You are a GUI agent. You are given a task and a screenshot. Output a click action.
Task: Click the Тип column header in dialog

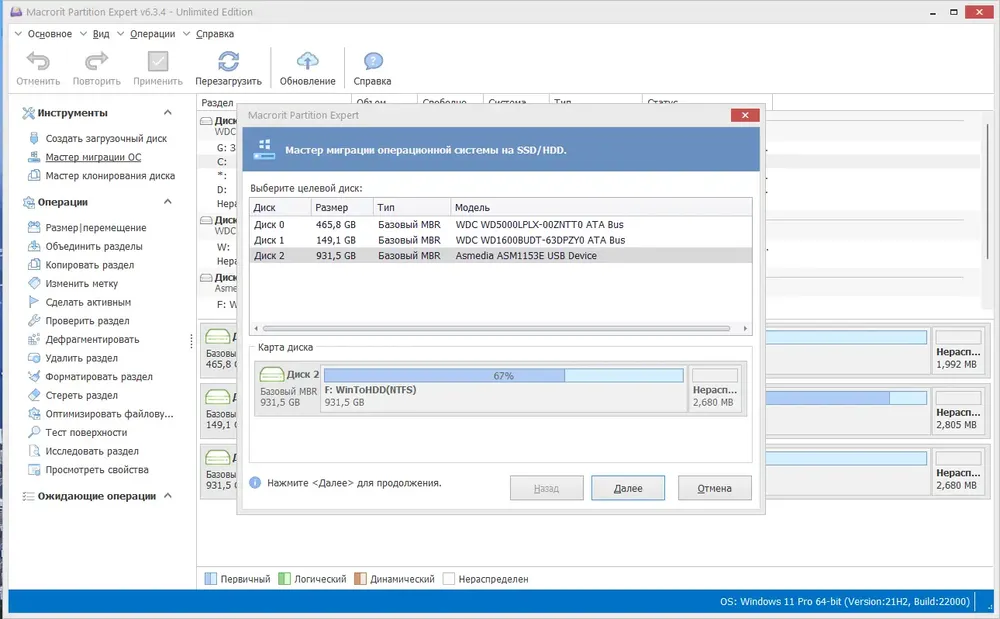coord(412,208)
